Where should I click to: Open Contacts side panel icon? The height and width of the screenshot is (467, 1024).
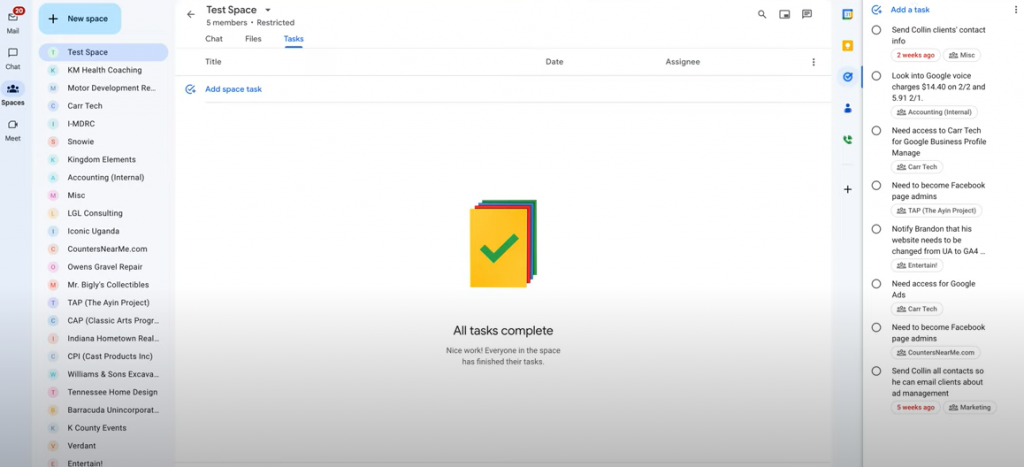coord(848,108)
